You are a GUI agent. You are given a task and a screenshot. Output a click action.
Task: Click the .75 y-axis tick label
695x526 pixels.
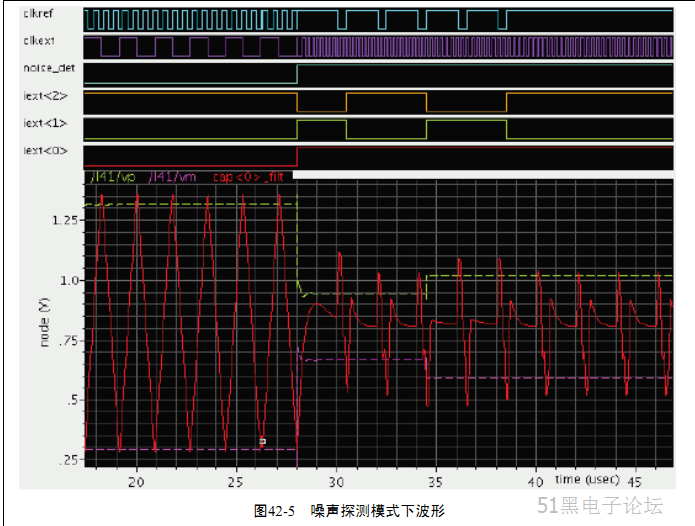pyautogui.click(x=69, y=340)
